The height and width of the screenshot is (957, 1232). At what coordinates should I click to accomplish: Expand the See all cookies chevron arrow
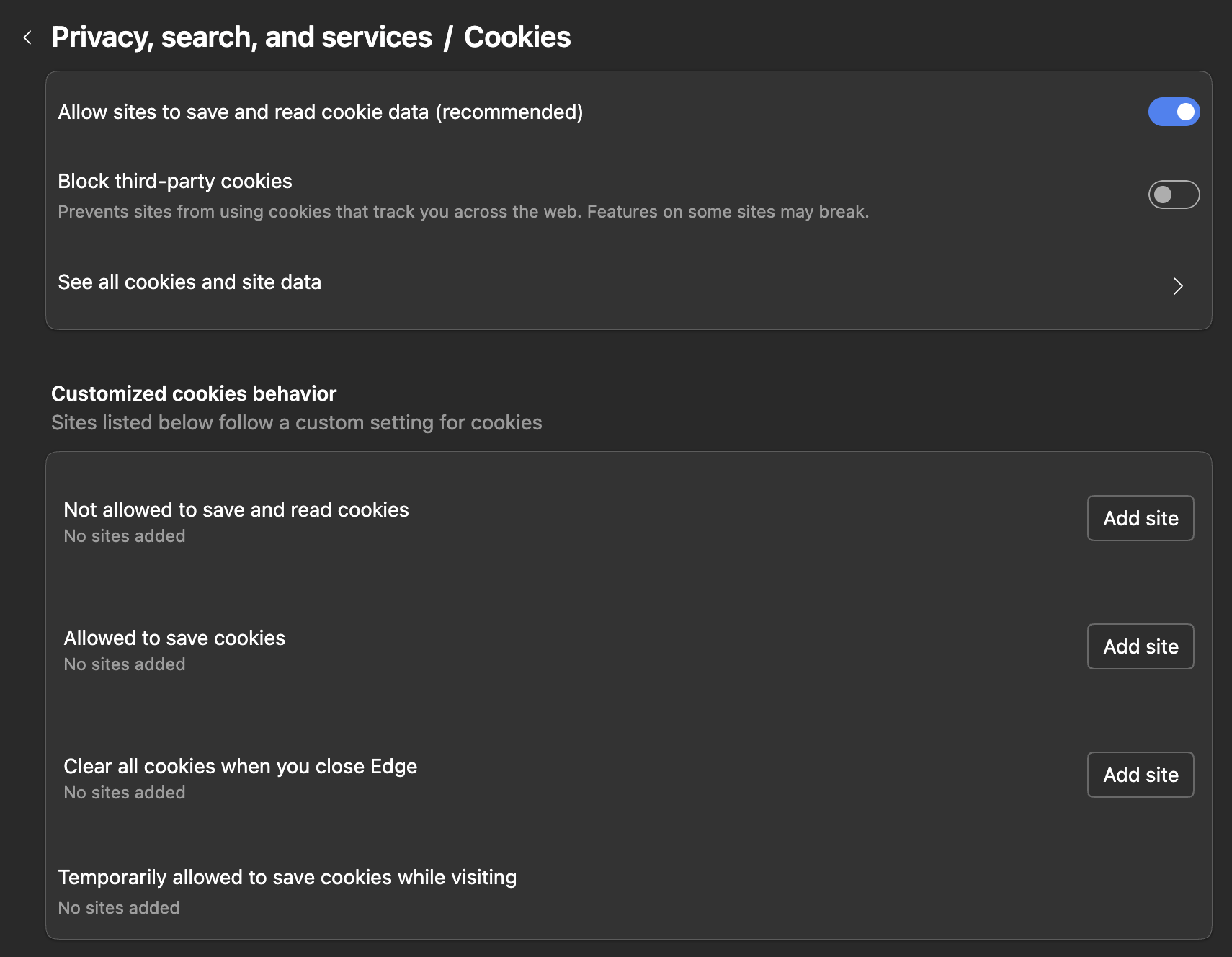(1177, 286)
